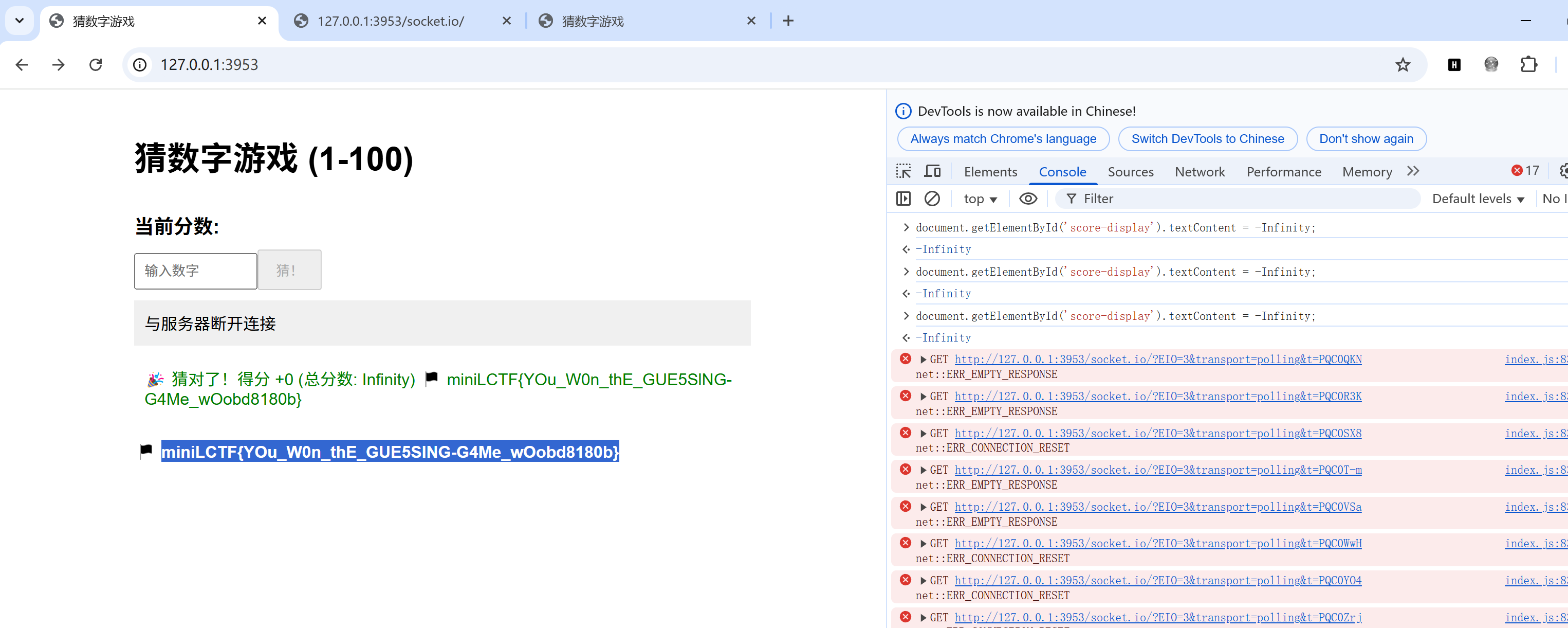Open the Elements panel tab
The width and height of the screenshot is (1568, 628).
pyautogui.click(x=990, y=172)
